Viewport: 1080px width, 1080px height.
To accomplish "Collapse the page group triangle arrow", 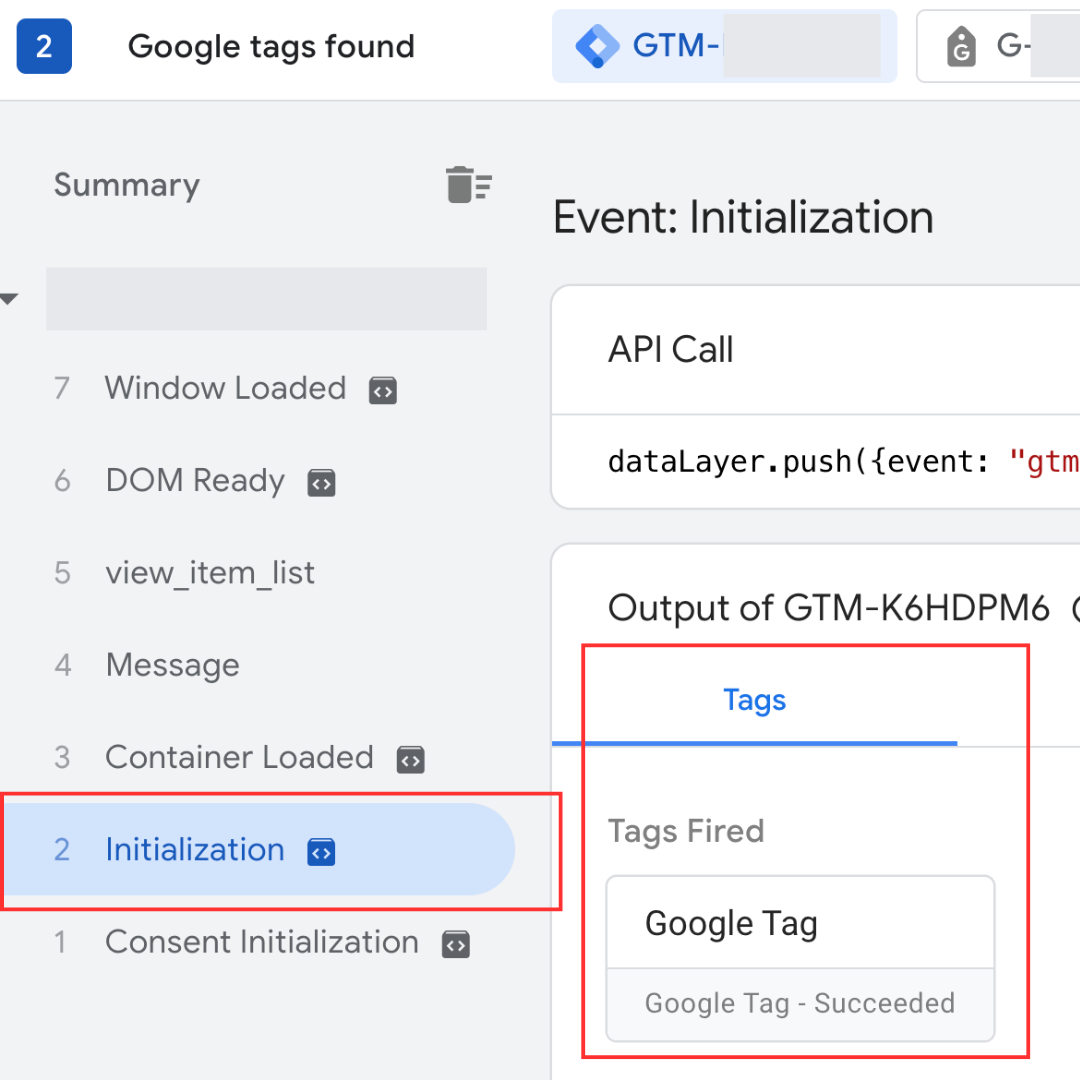I will (x=9, y=299).
